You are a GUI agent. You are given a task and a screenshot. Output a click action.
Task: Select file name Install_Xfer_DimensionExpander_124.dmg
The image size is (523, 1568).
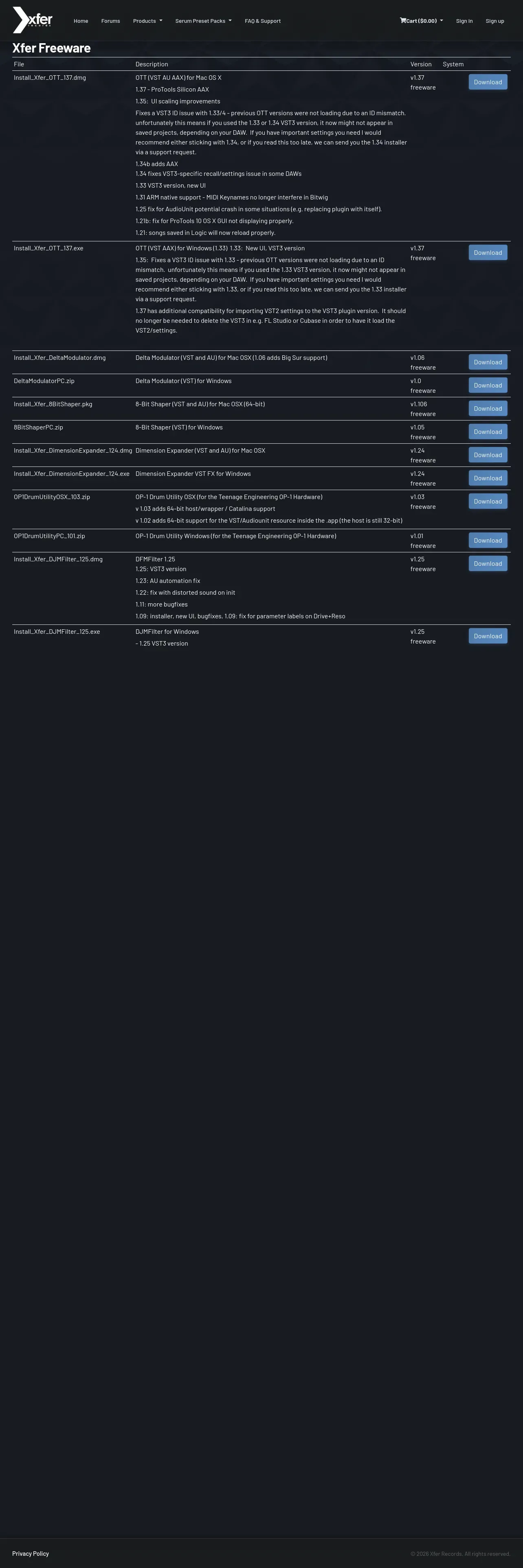point(73,450)
